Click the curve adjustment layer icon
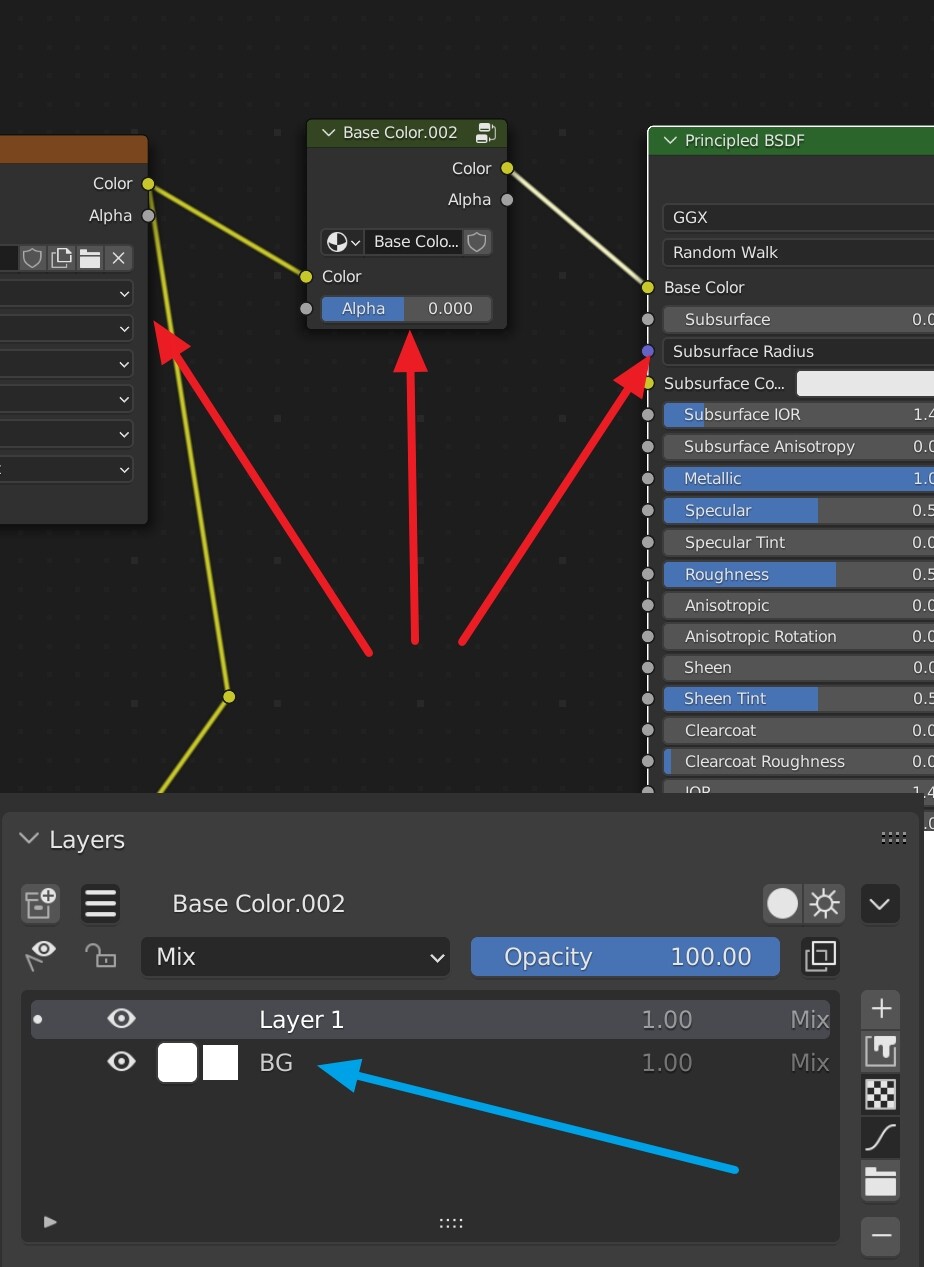934x1267 pixels. [x=880, y=1137]
